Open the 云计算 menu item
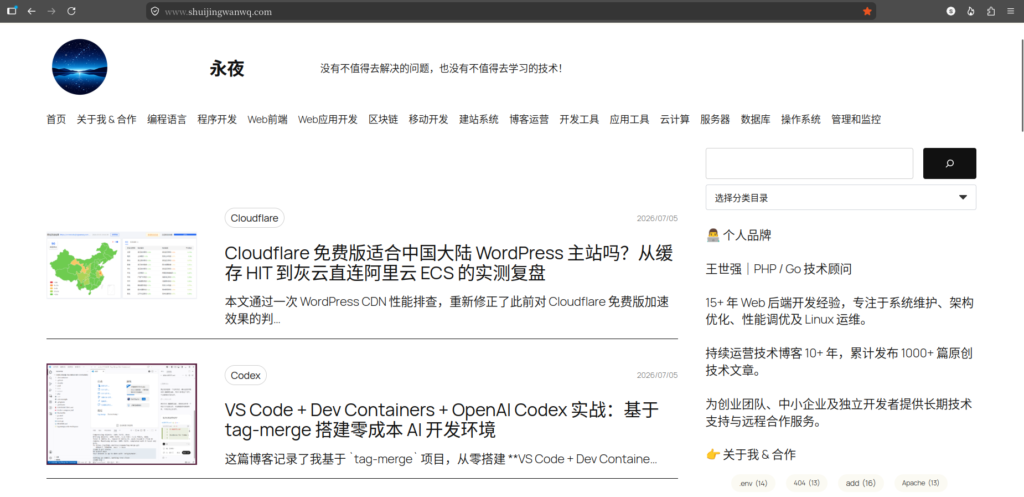Image resolution: width=1024 pixels, height=497 pixels. (x=675, y=120)
